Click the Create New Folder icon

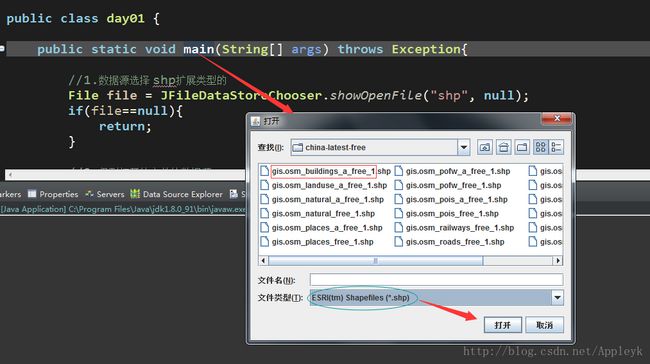click(x=522, y=147)
